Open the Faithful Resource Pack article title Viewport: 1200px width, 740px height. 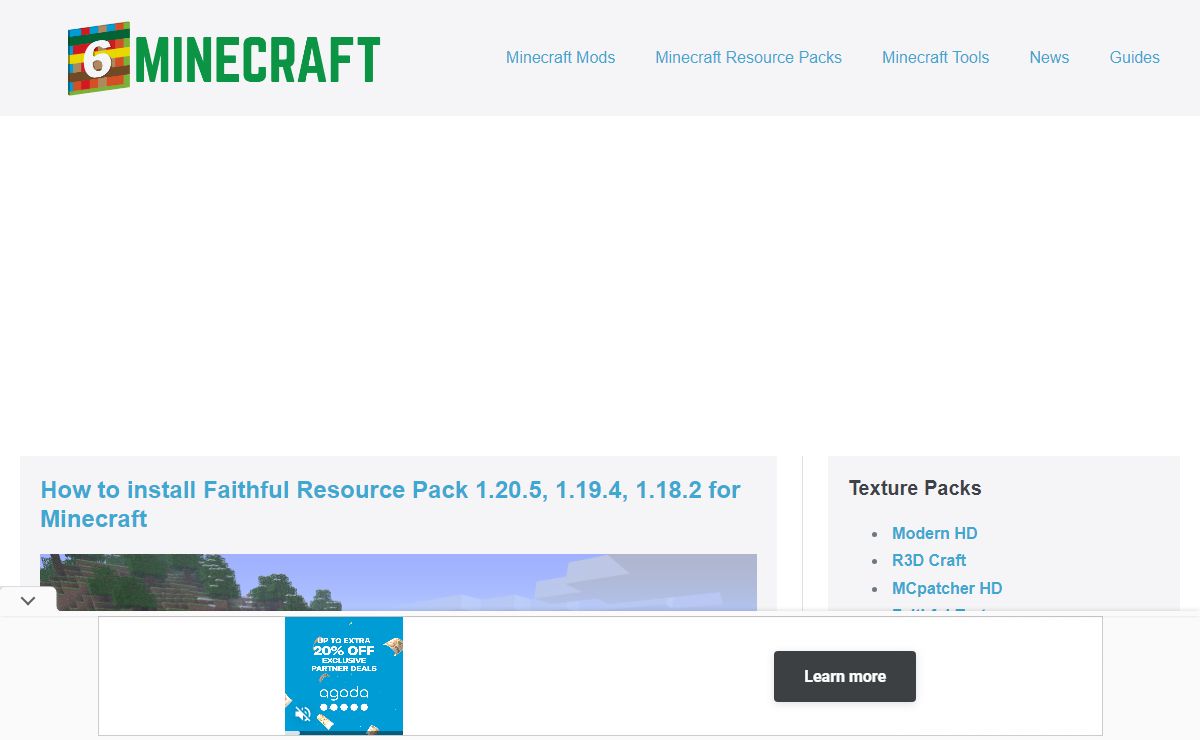pos(390,504)
